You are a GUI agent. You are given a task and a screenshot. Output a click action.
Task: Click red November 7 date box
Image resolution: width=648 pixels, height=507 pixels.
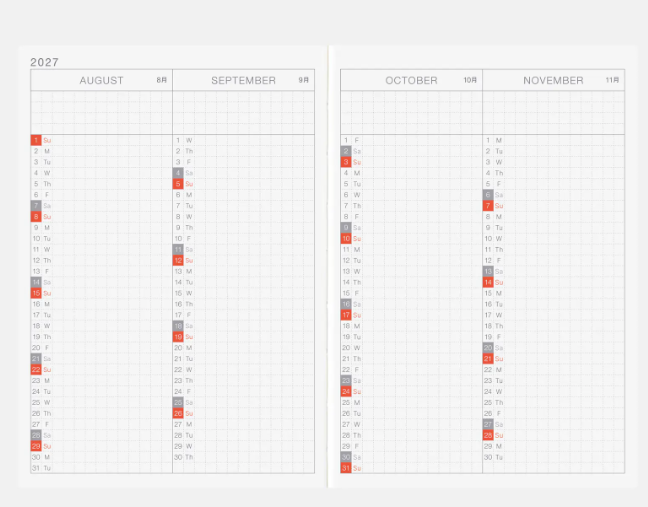coord(488,205)
